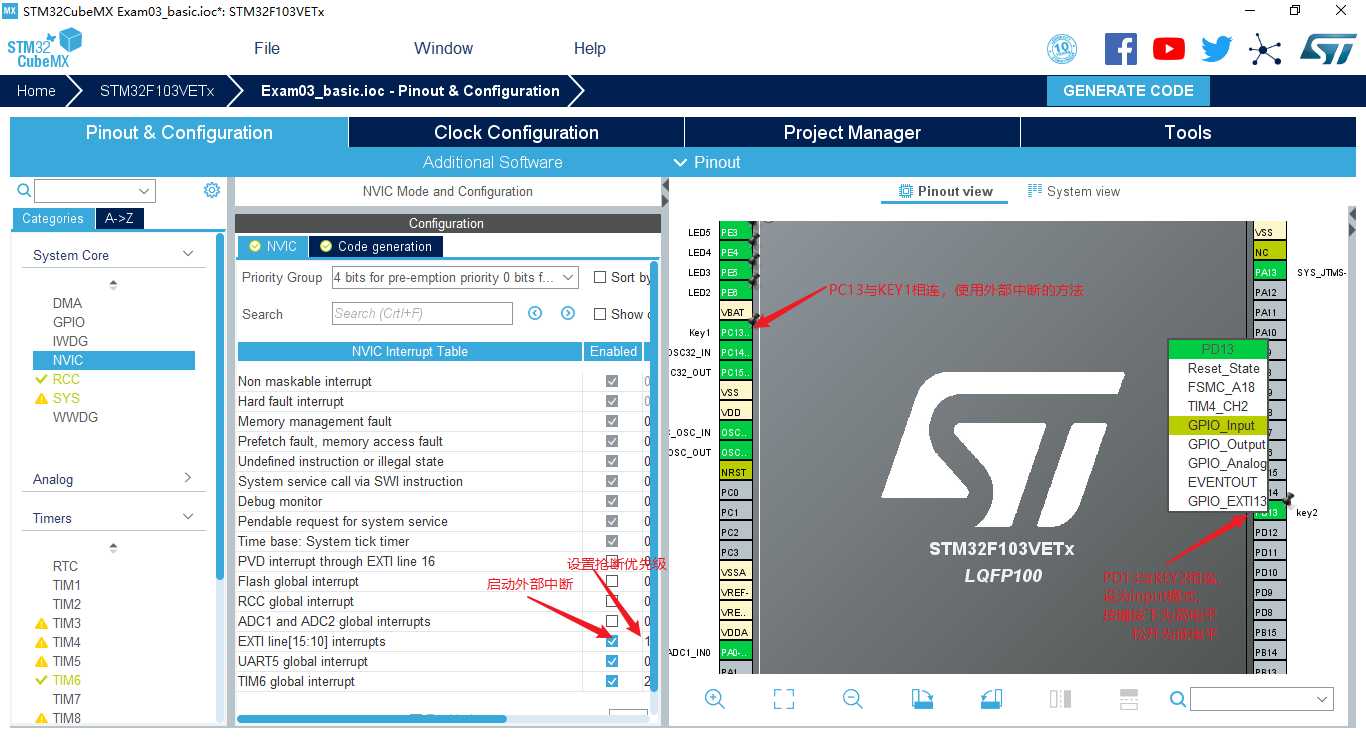Open the ST YouTube channel icon

(1168, 48)
